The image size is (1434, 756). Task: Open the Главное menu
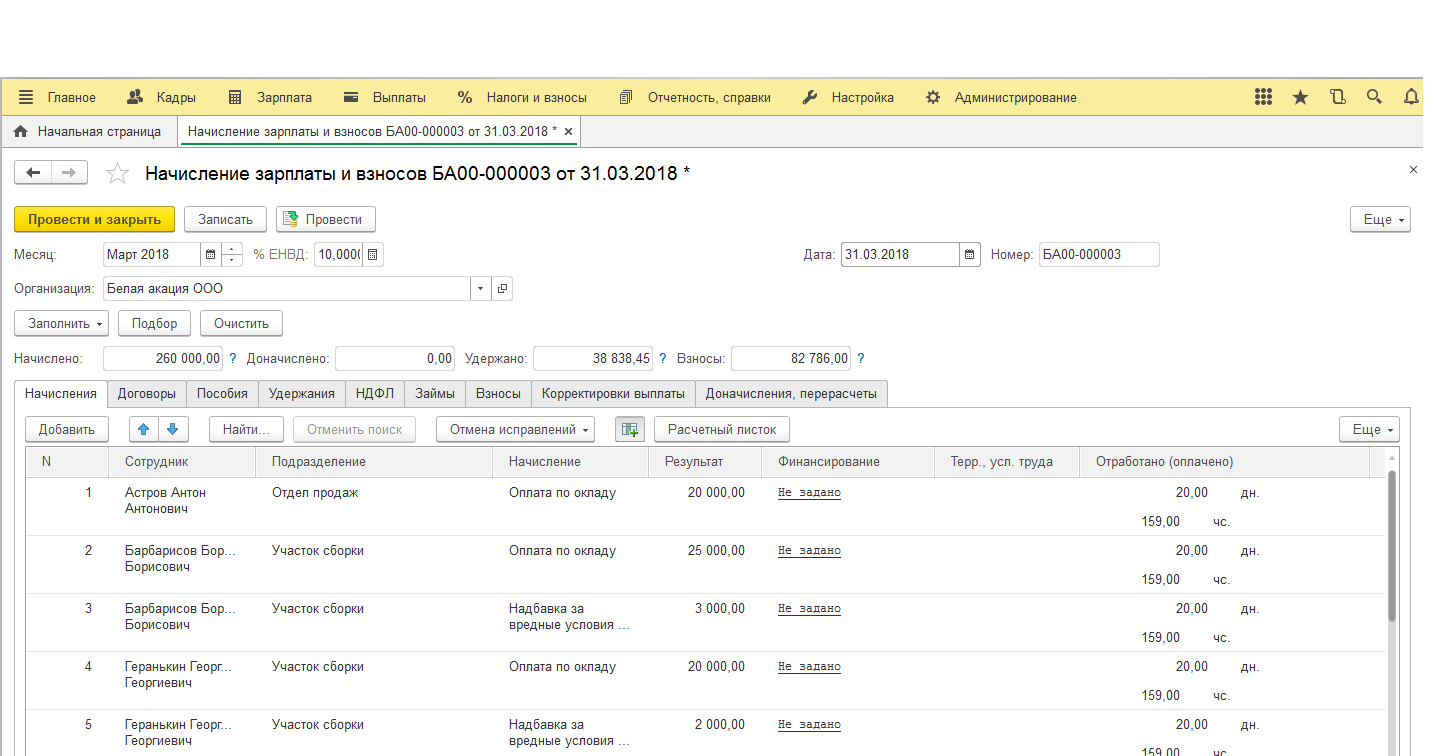point(58,97)
